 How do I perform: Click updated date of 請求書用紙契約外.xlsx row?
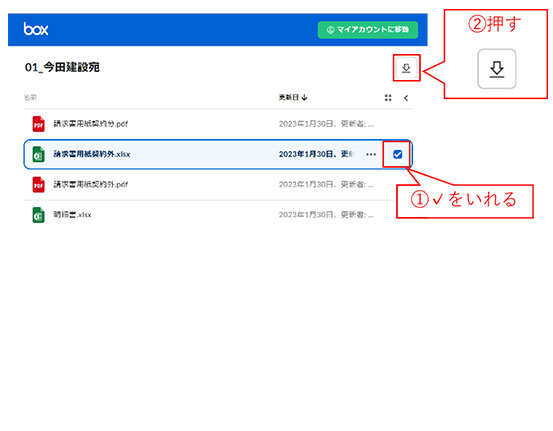click(316, 154)
